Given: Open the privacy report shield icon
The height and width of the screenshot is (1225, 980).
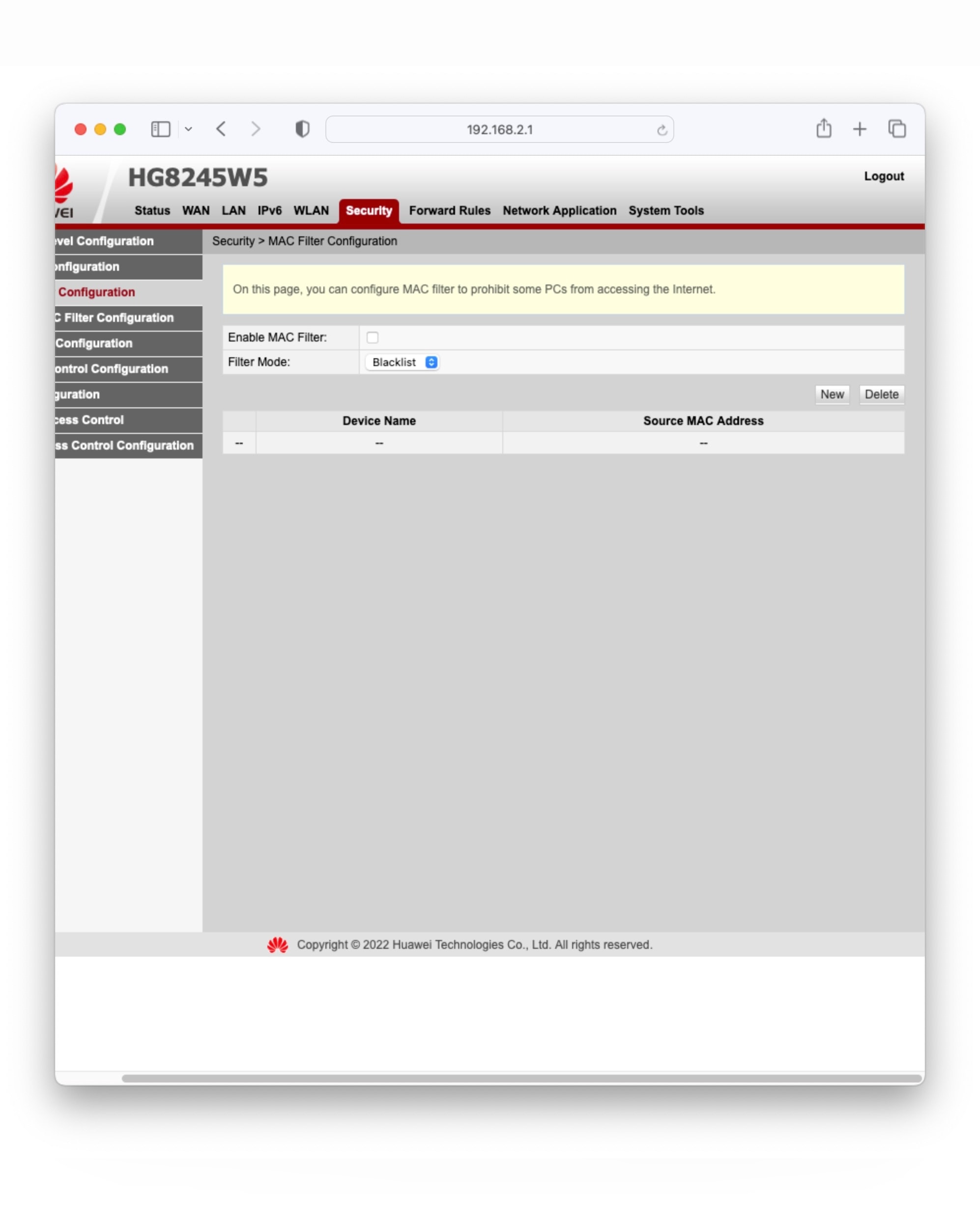Looking at the screenshot, I should (x=302, y=129).
